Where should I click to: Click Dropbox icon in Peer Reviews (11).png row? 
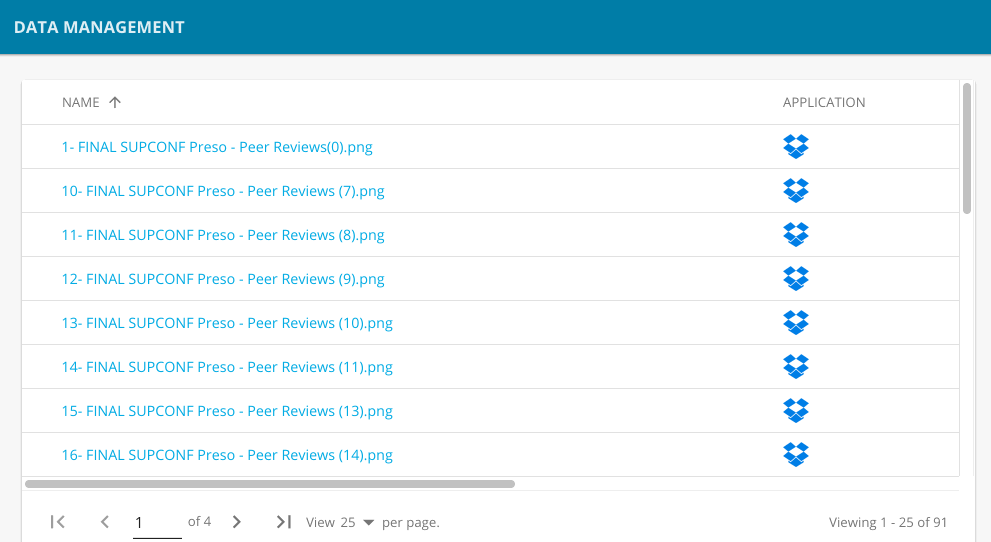(x=796, y=366)
